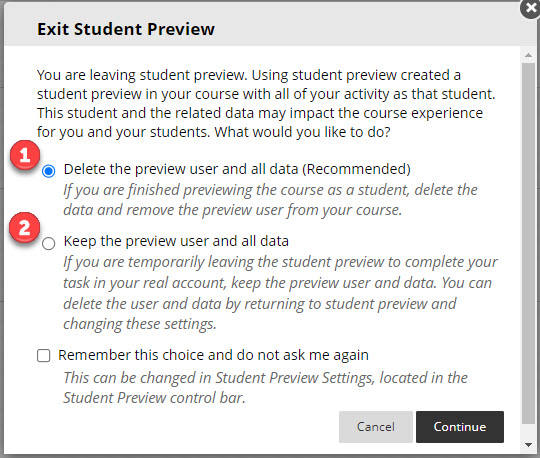Viewport: 540px width, 458px height.
Task: Click the italic "If you are finished previewing" description
Action: tap(270, 200)
